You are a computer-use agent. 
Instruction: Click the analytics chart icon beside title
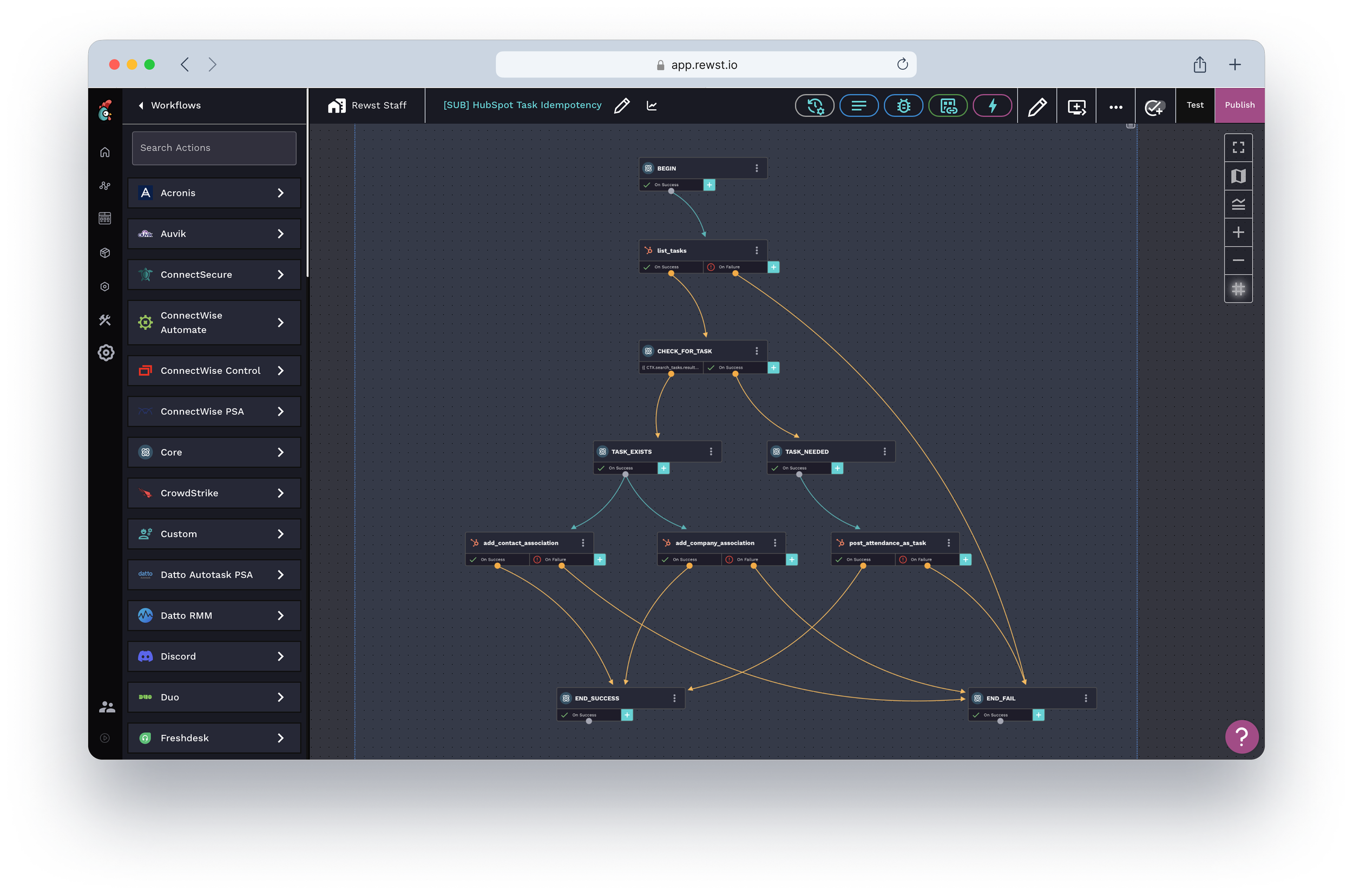coord(652,106)
